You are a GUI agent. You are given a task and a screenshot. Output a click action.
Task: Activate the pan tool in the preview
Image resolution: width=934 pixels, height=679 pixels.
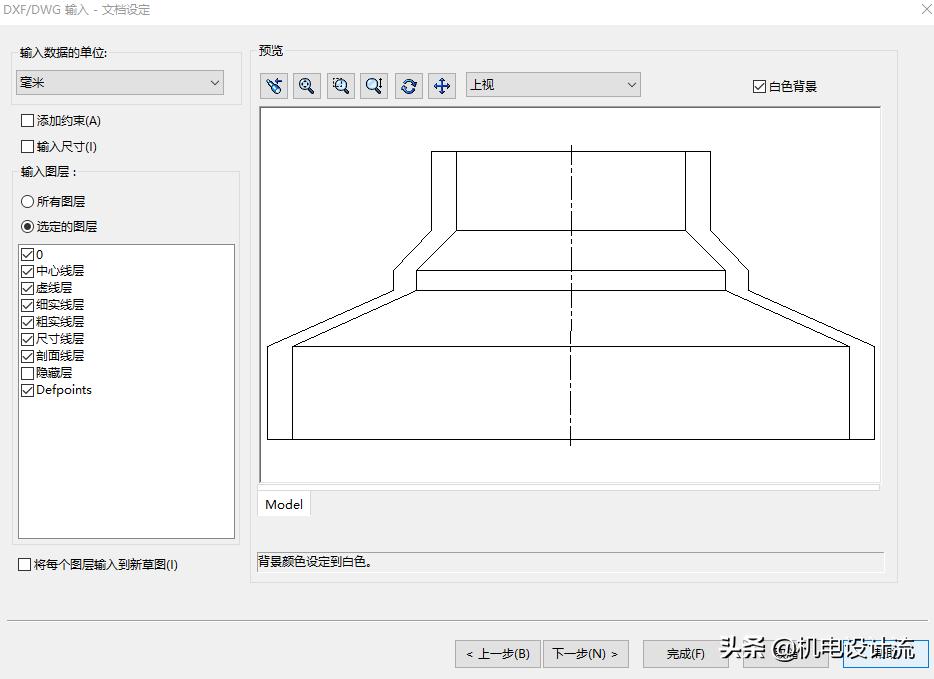(x=441, y=85)
